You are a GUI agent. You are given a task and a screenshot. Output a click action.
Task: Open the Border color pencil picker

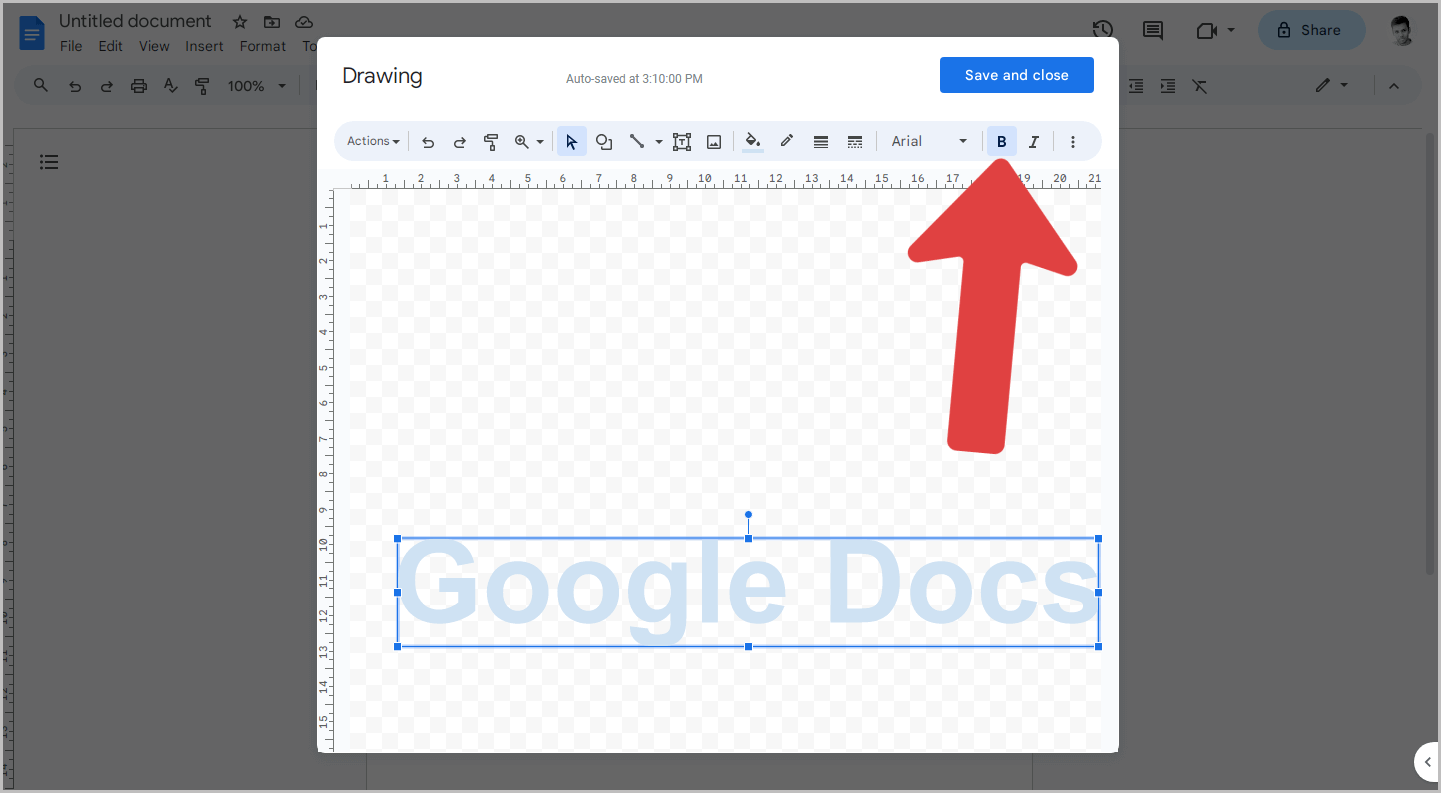(787, 142)
